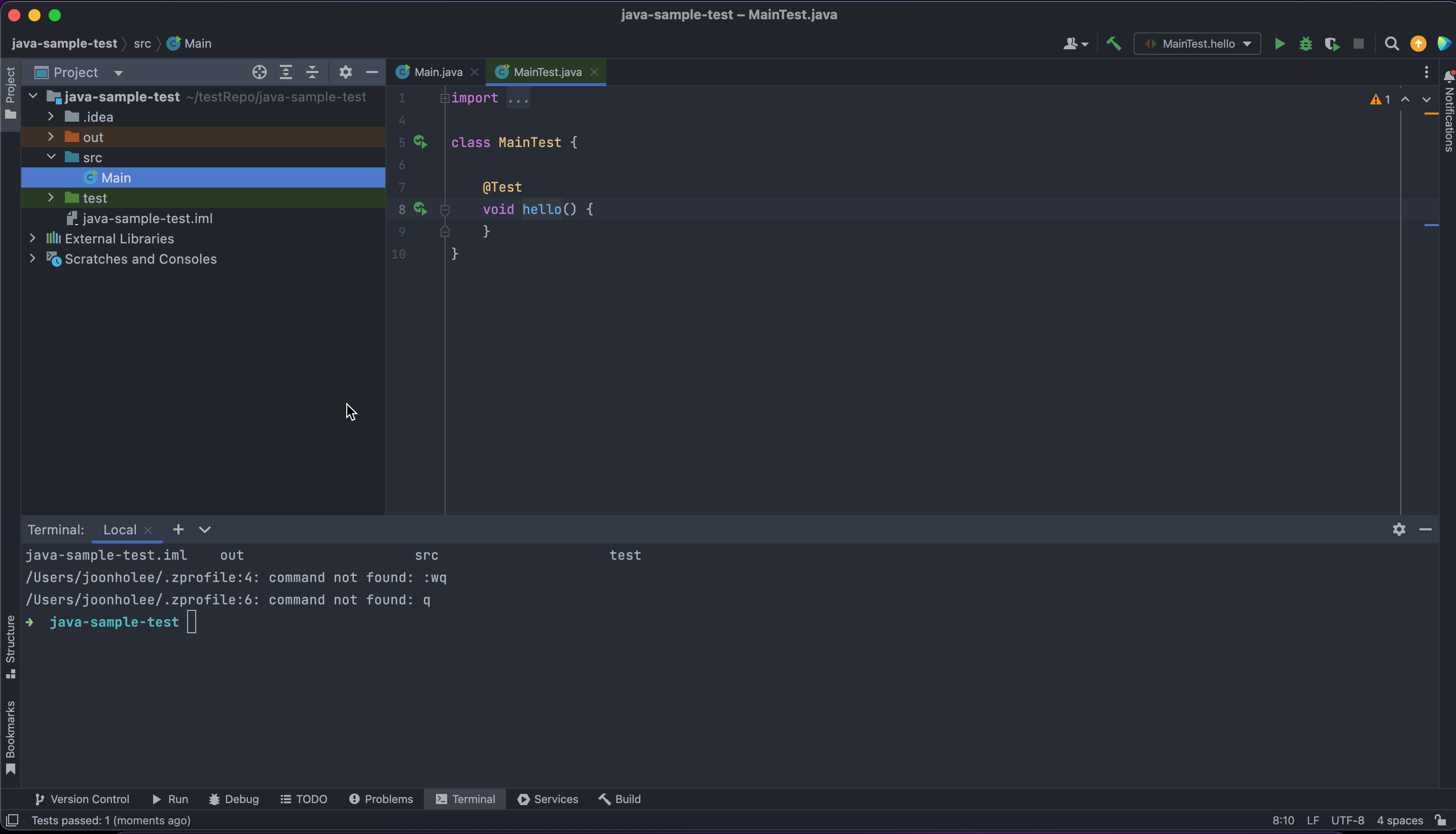
Task: Run MainTest.hello with the green play button
Action: pyautogui.click(x=1279, y=44)
